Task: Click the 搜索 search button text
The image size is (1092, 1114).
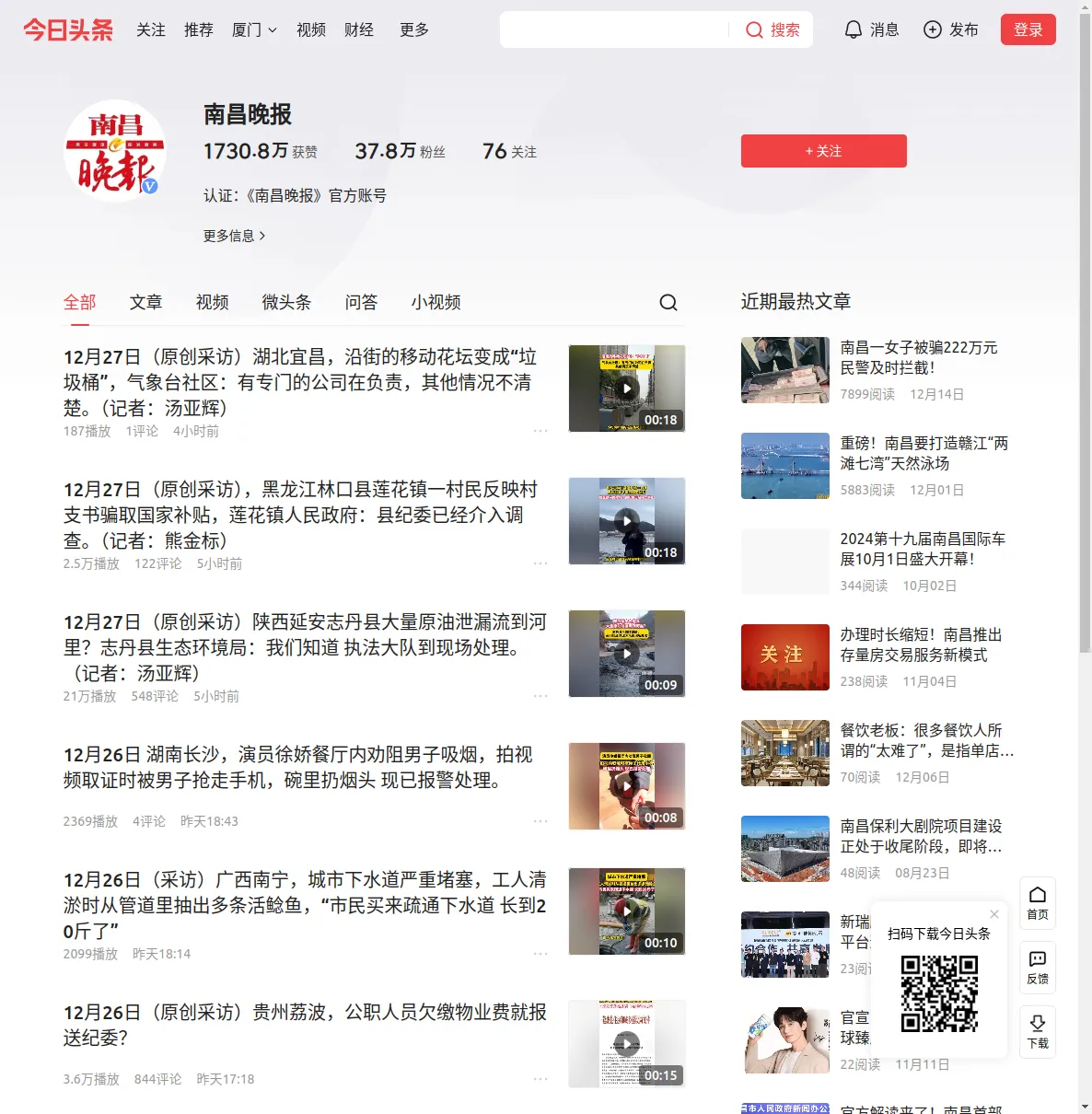Action: [x=785, y=29]
